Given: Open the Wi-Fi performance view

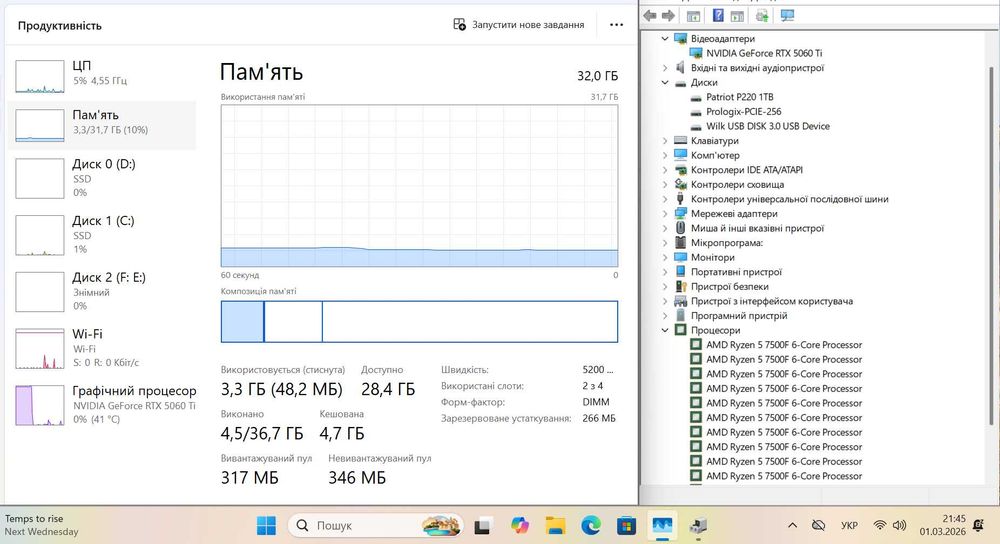Looking at the screenshot, I should [102, 348].
